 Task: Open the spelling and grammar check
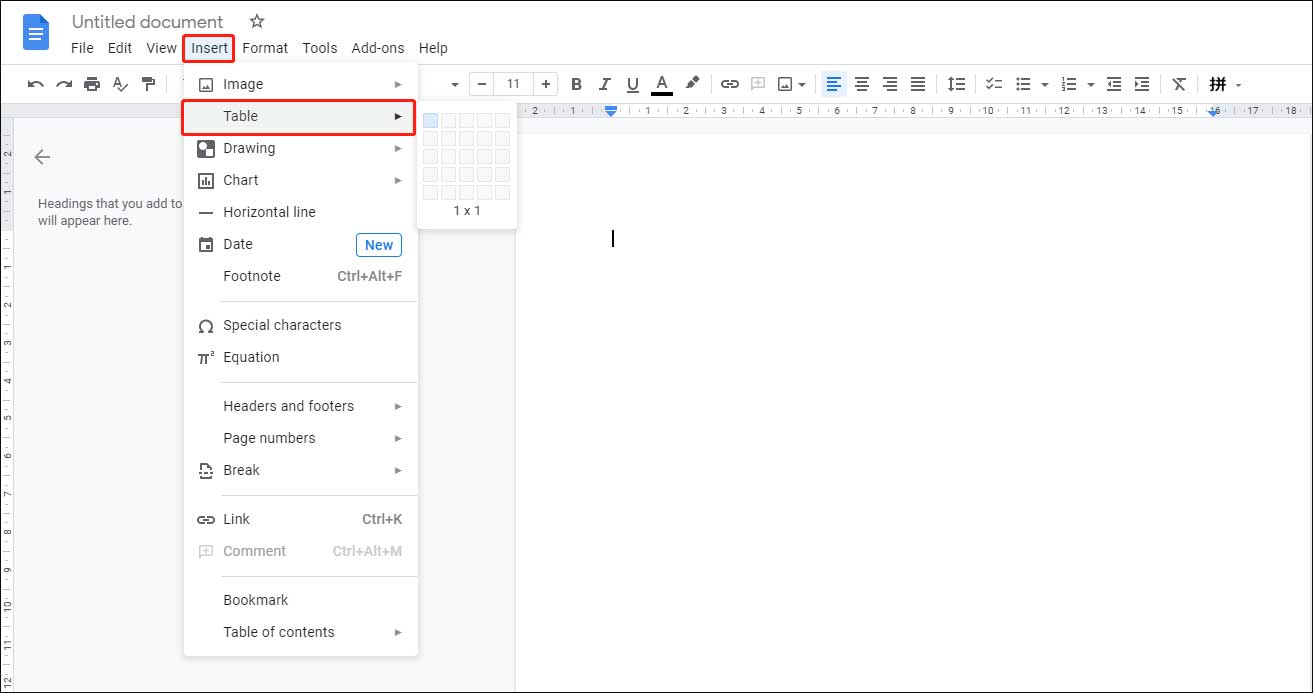pos(120,84)
